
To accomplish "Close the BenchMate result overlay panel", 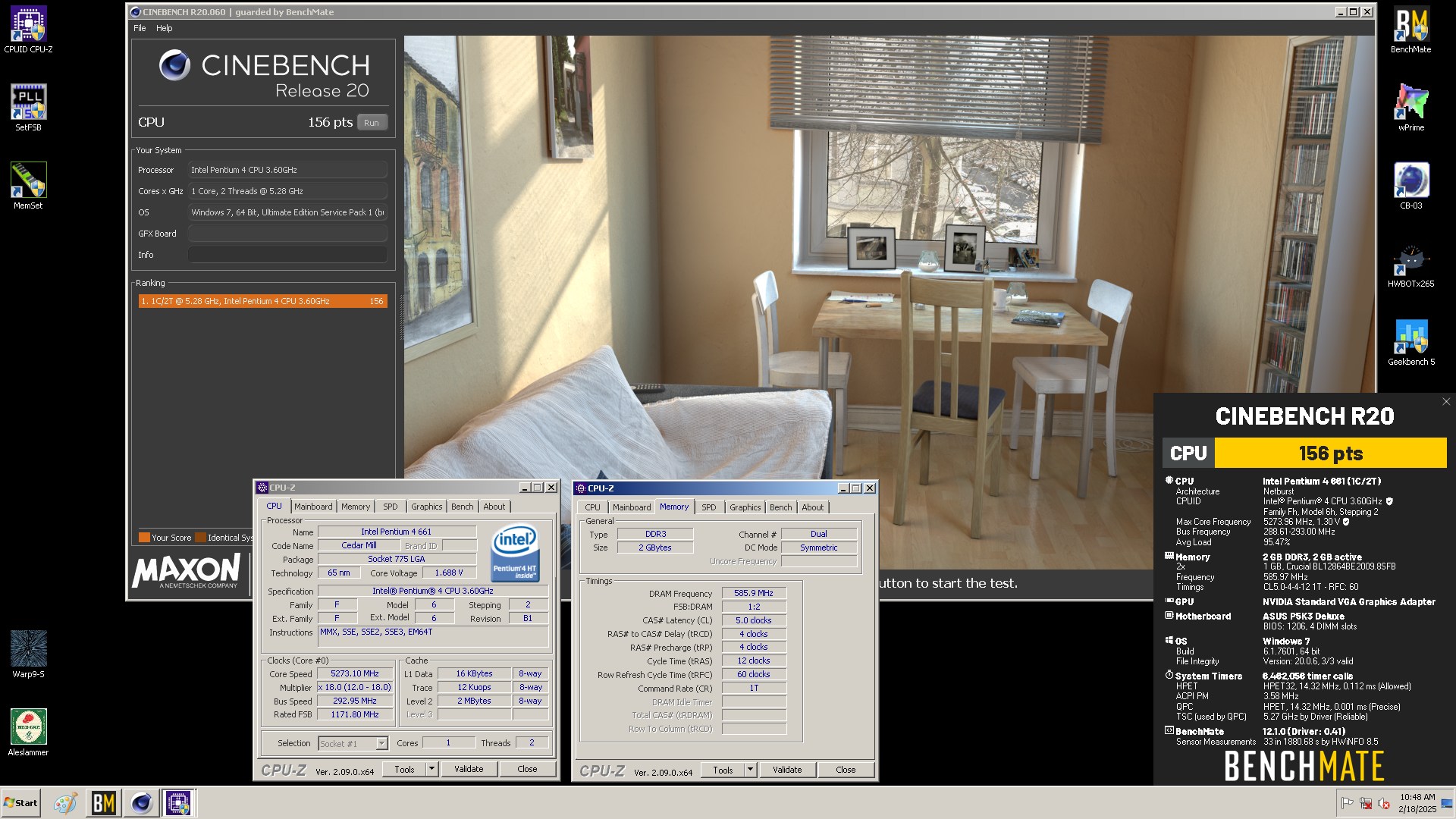I will point(1445,402).
